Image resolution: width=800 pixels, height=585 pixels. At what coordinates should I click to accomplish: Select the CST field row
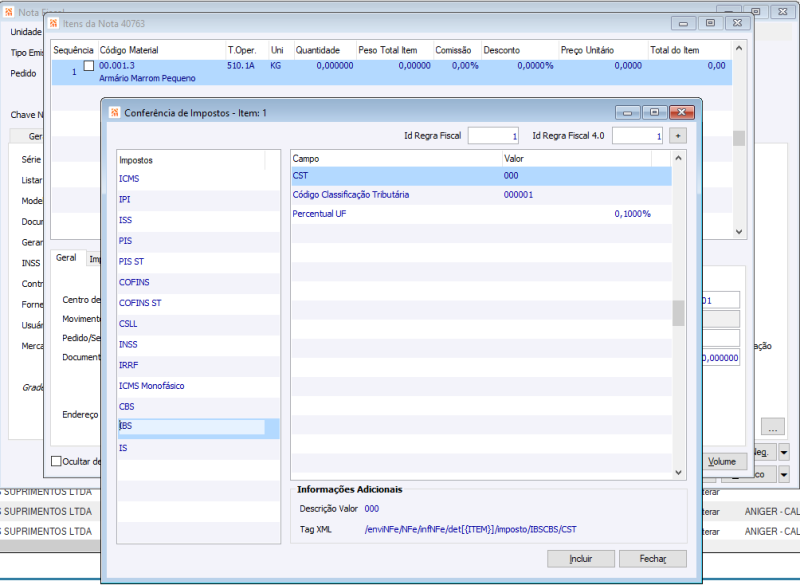(x=481, y=176)
